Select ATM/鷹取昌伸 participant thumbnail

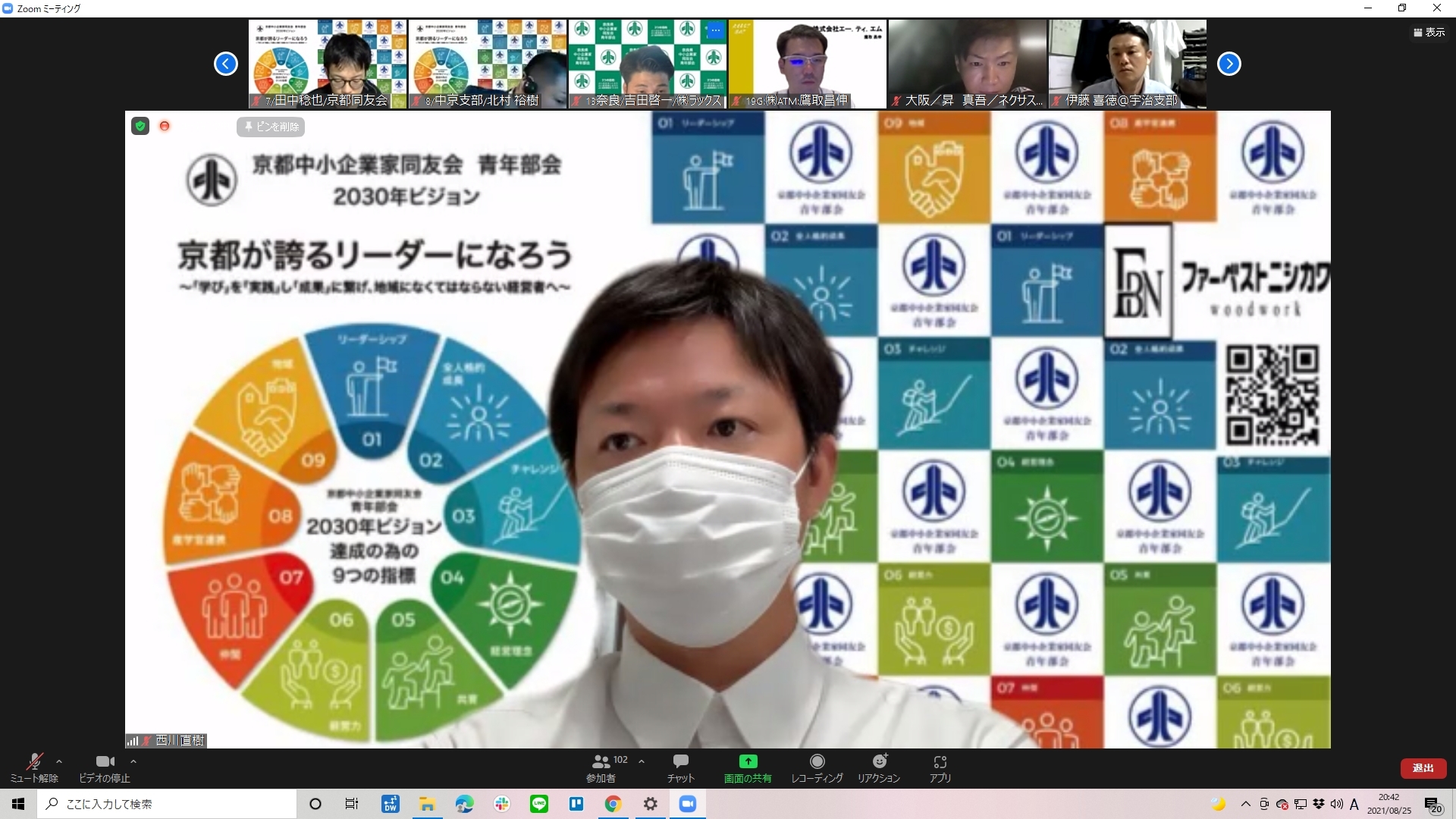[x=808, y=64]
